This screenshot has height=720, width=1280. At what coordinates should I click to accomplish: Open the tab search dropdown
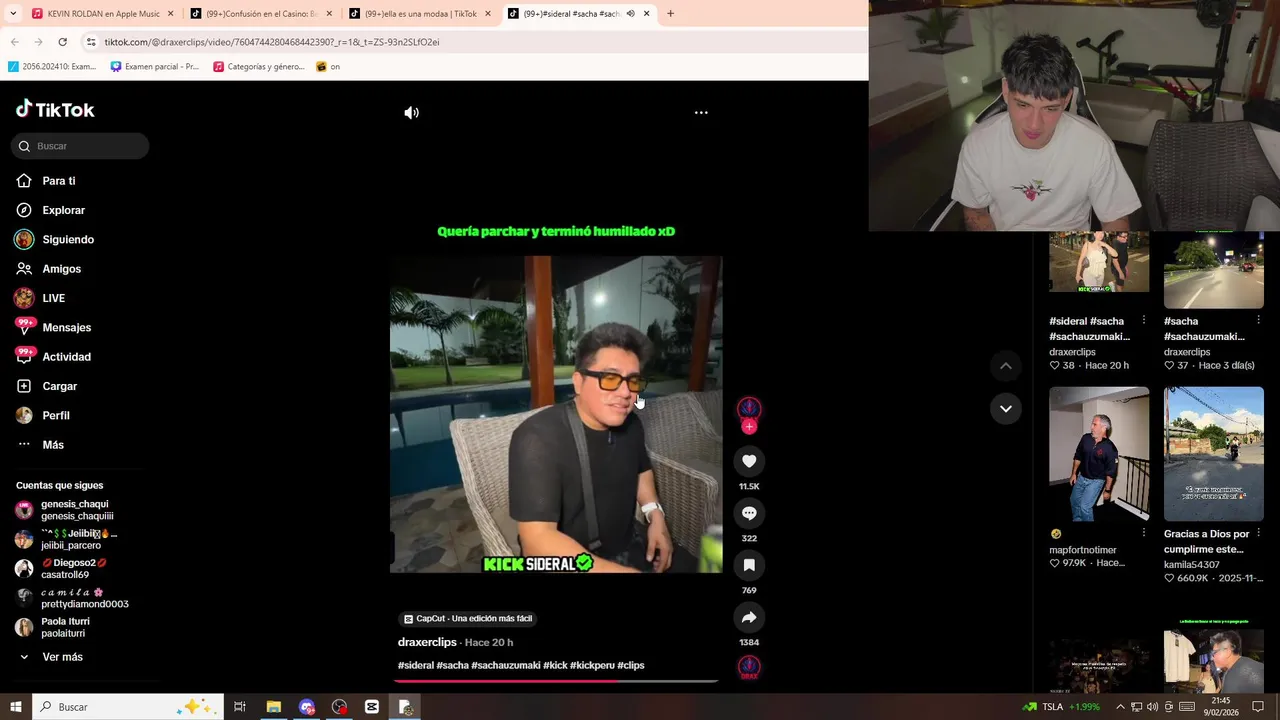pyautogui.click(x=13, y=14)
